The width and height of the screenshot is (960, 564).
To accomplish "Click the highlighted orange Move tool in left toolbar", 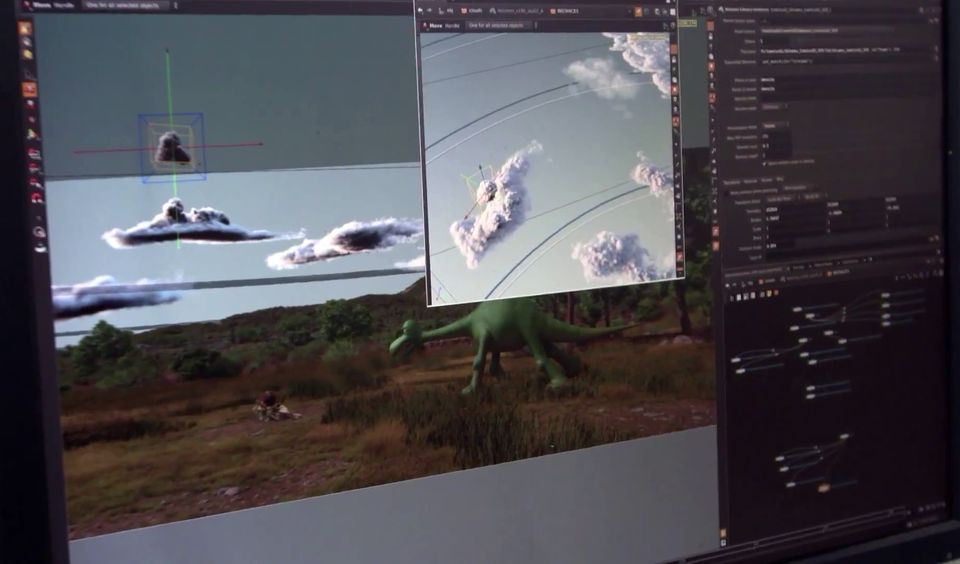I will [x=29, y=89].
